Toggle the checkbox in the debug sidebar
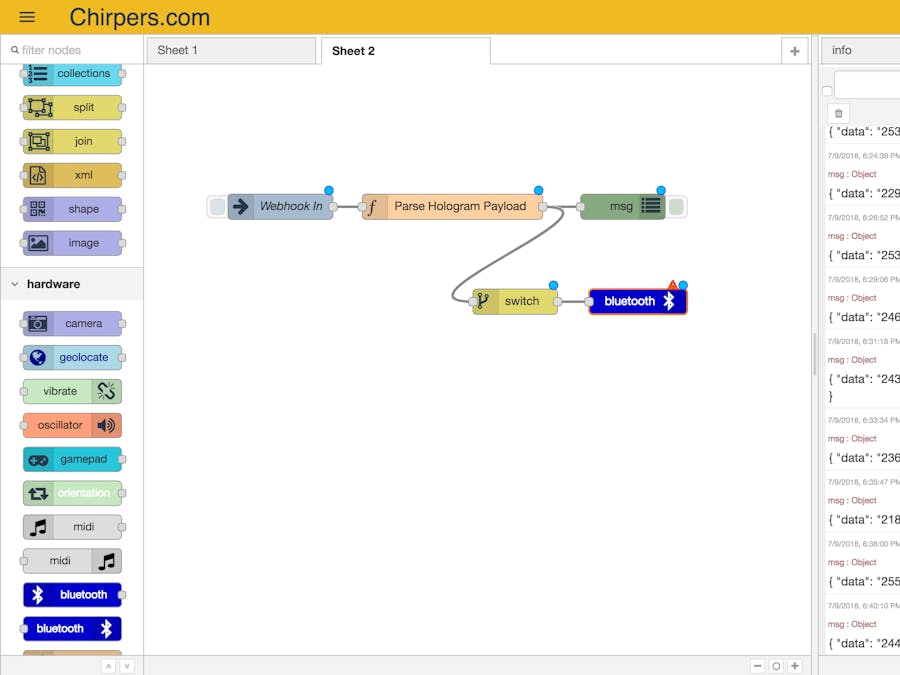This screenshot has height=675, width=900. pos(826,90)
